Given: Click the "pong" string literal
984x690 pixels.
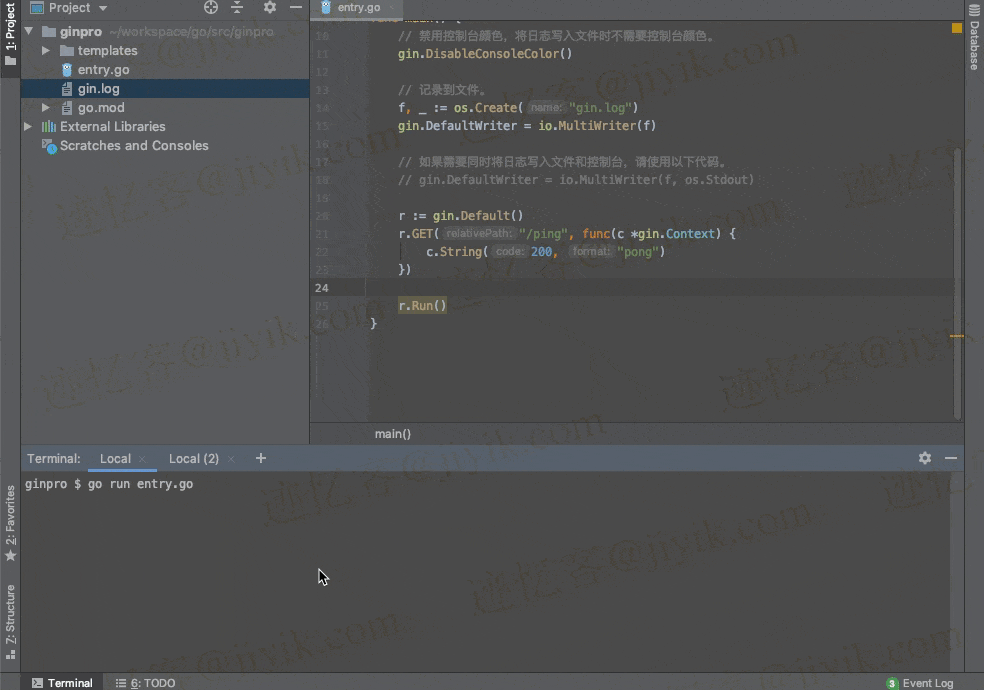Looking at the screenshot, I should pos(638,252).
